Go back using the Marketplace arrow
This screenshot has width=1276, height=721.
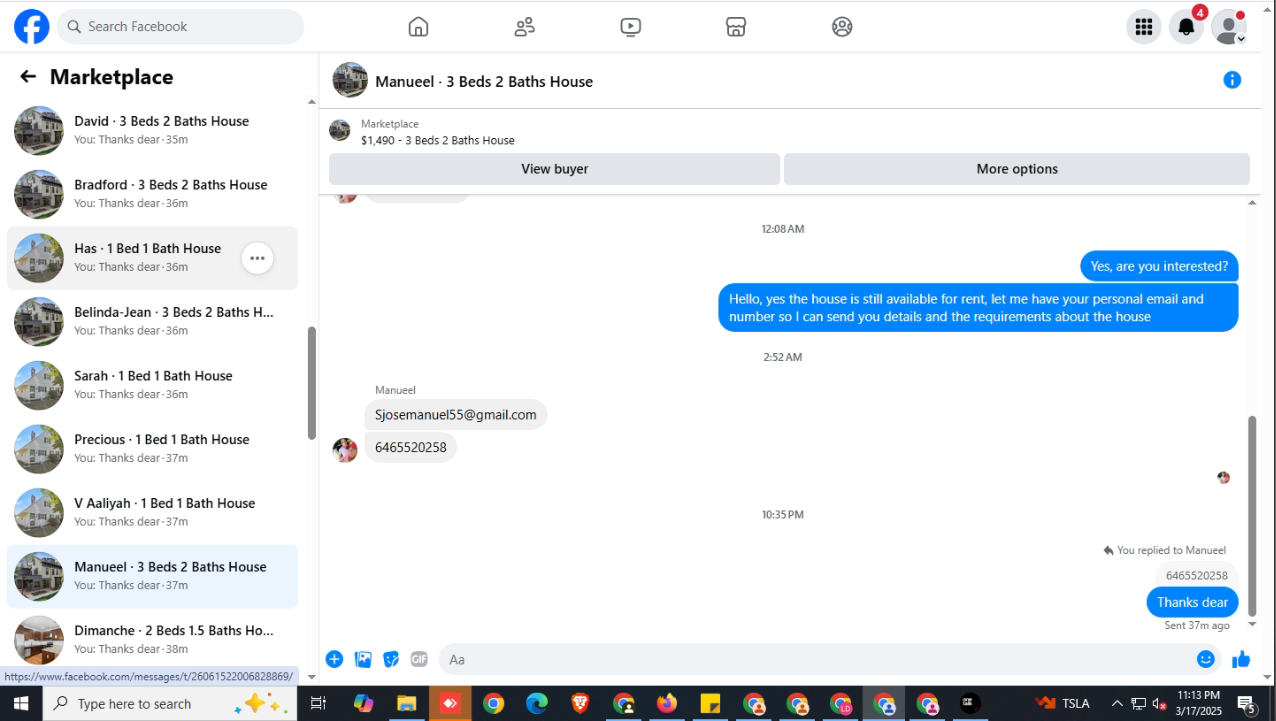28,77
